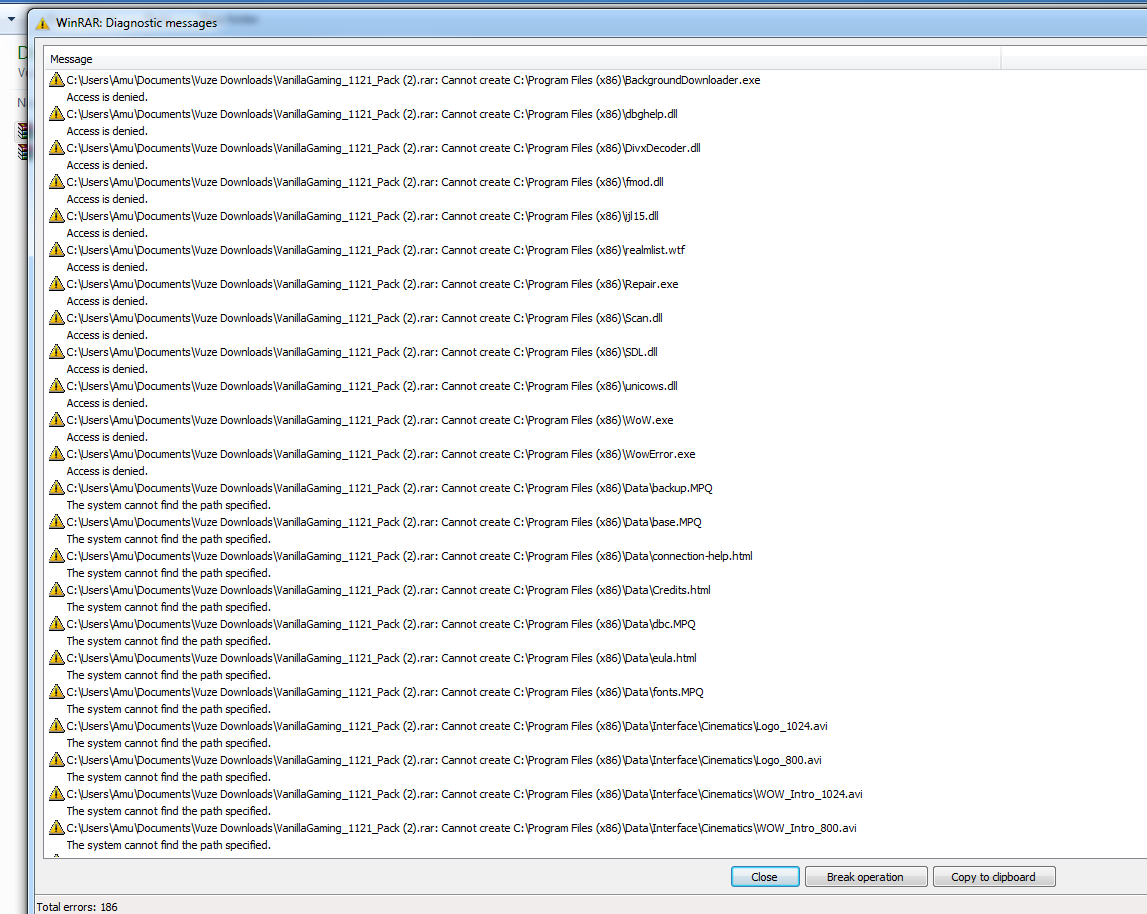1147x914 pixels.
Task: Select the SDL.dll error message text
Action: [x=362, y=352]
